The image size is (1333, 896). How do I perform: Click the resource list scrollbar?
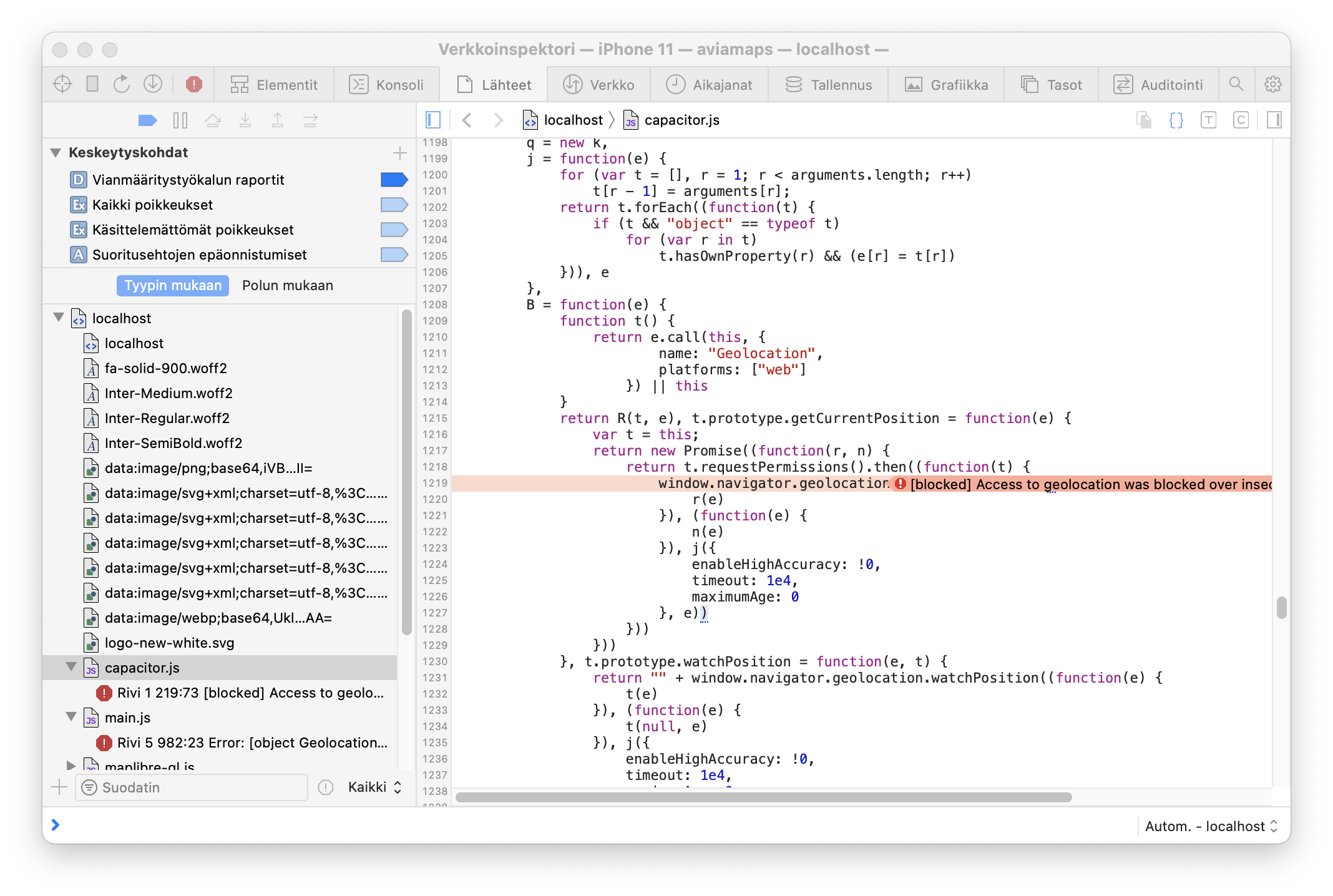[x=406, y=472]
